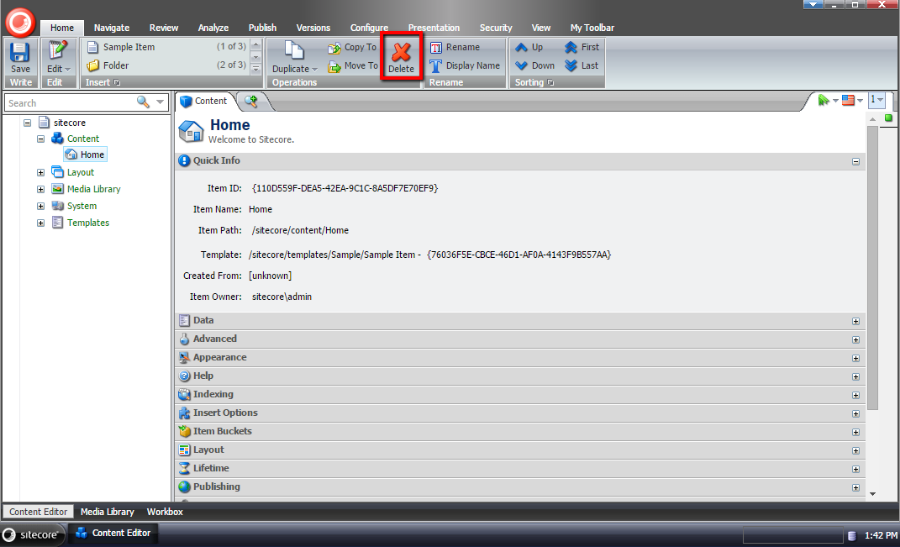
Task: Expand the Templates tree node
Action: pyautogui.click(x=41, y=223)
